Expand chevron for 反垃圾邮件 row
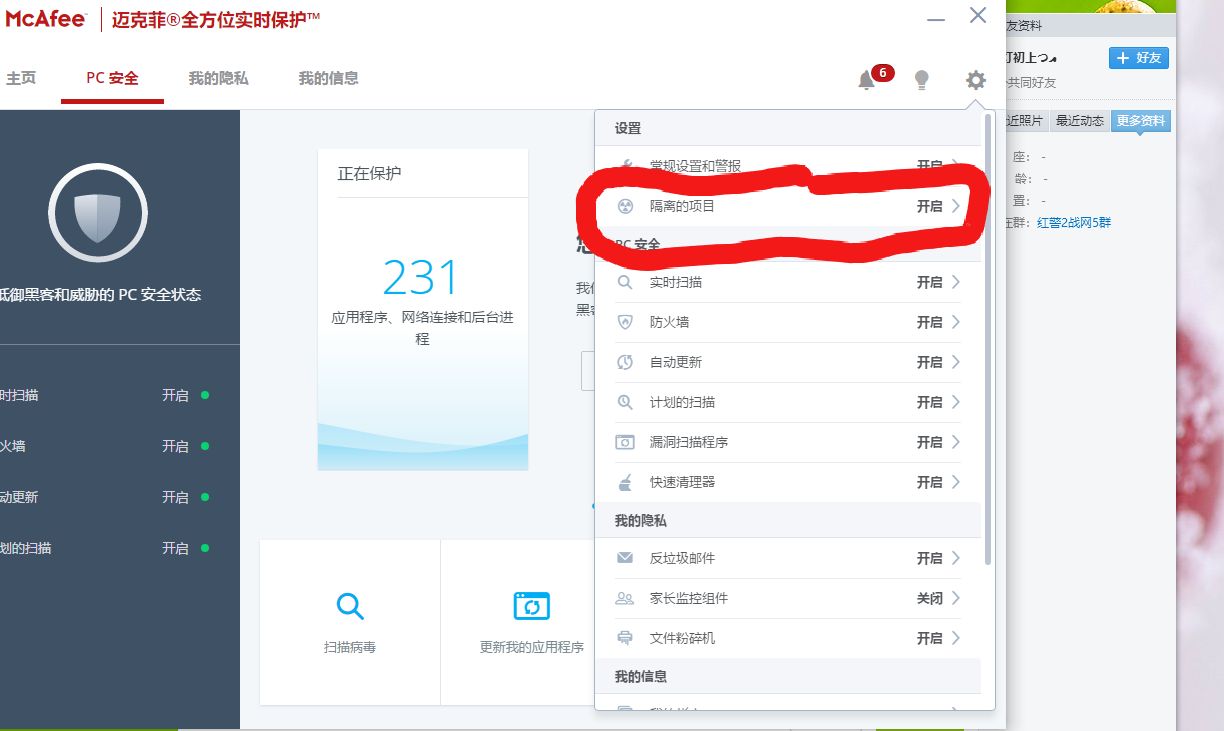The image size is (1224, 731). (956, 558)
